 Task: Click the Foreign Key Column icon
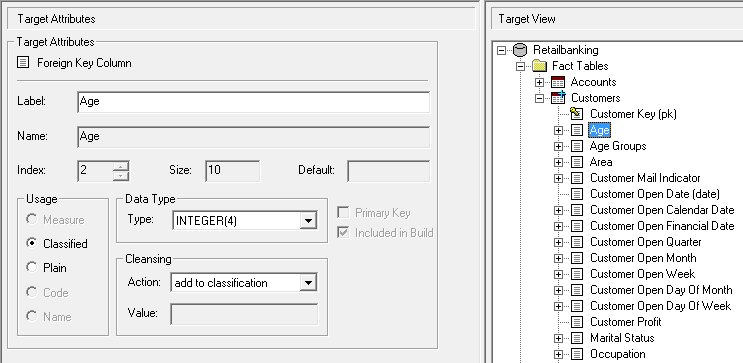click(23, 63)
